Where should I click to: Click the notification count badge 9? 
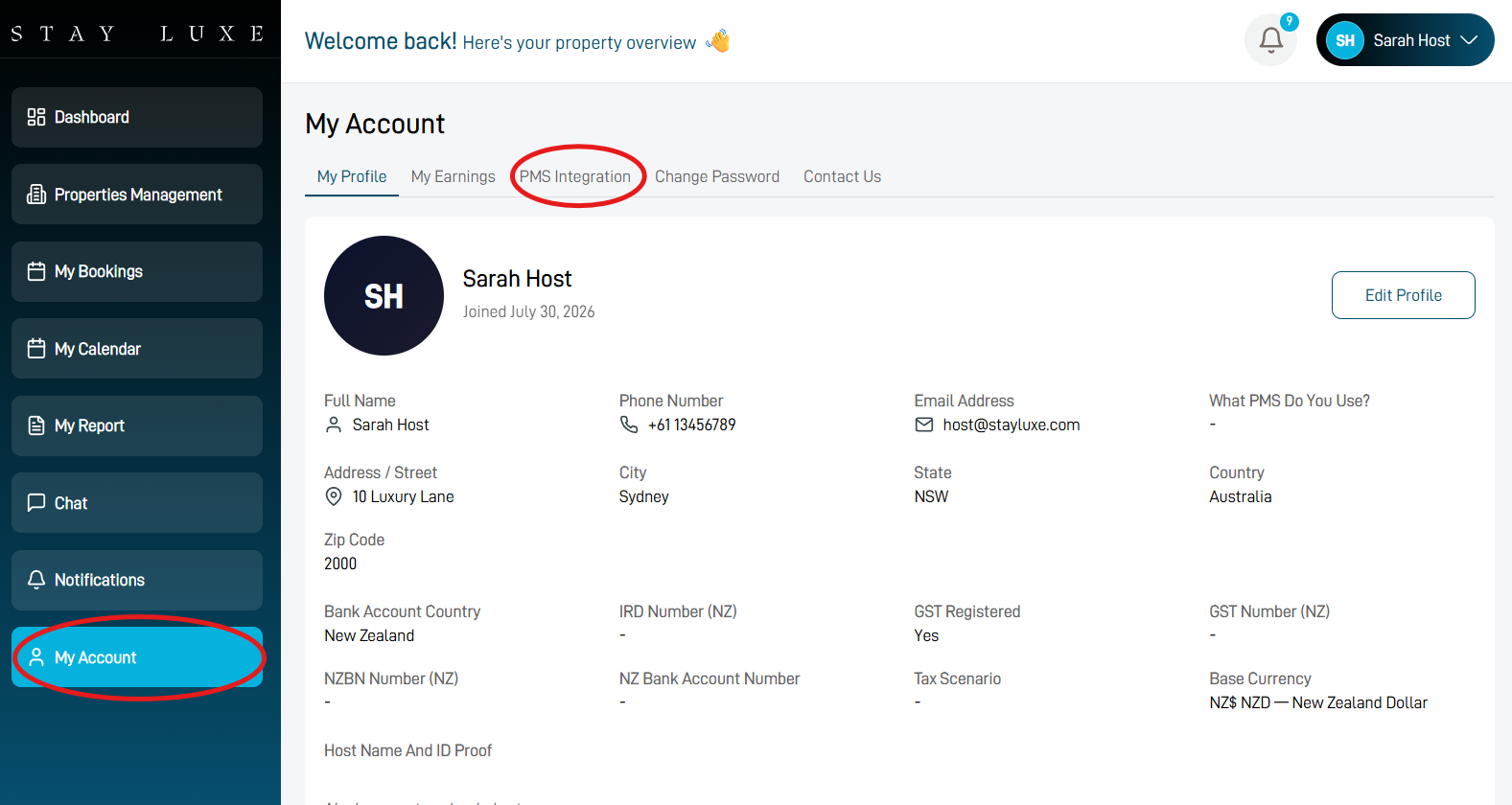1290,21
